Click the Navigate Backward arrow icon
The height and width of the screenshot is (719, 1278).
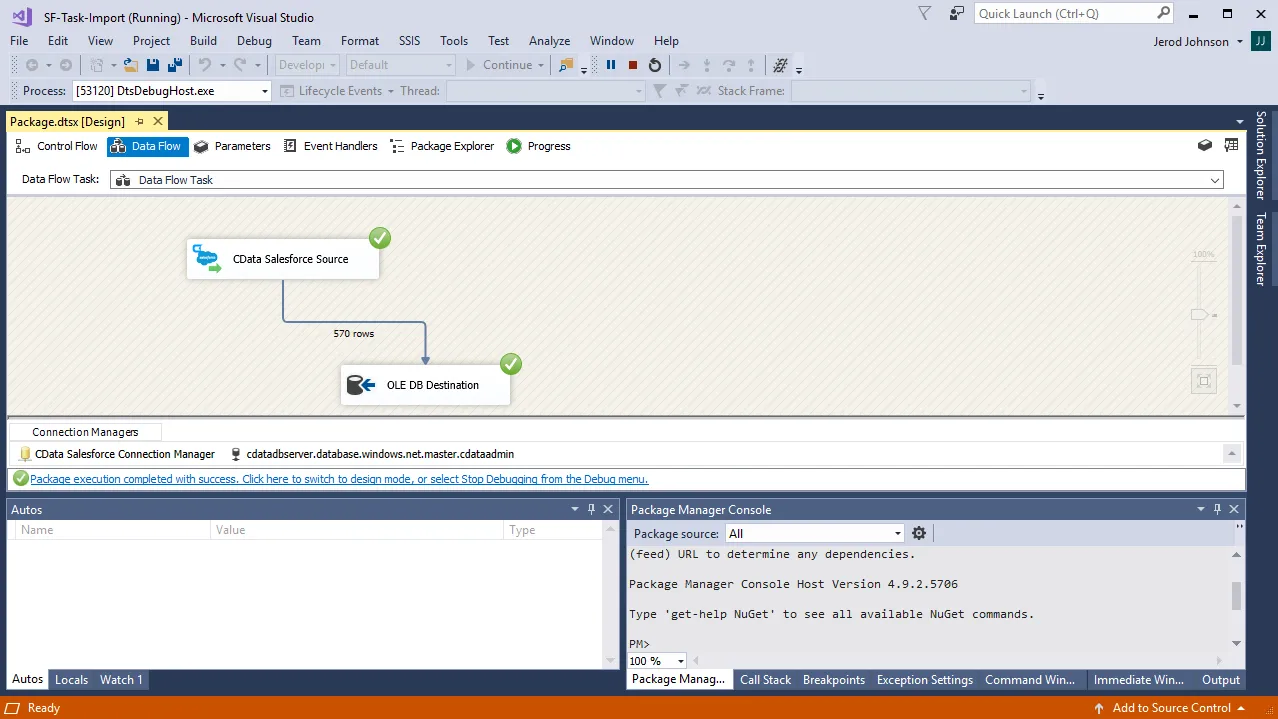(30, 64)
